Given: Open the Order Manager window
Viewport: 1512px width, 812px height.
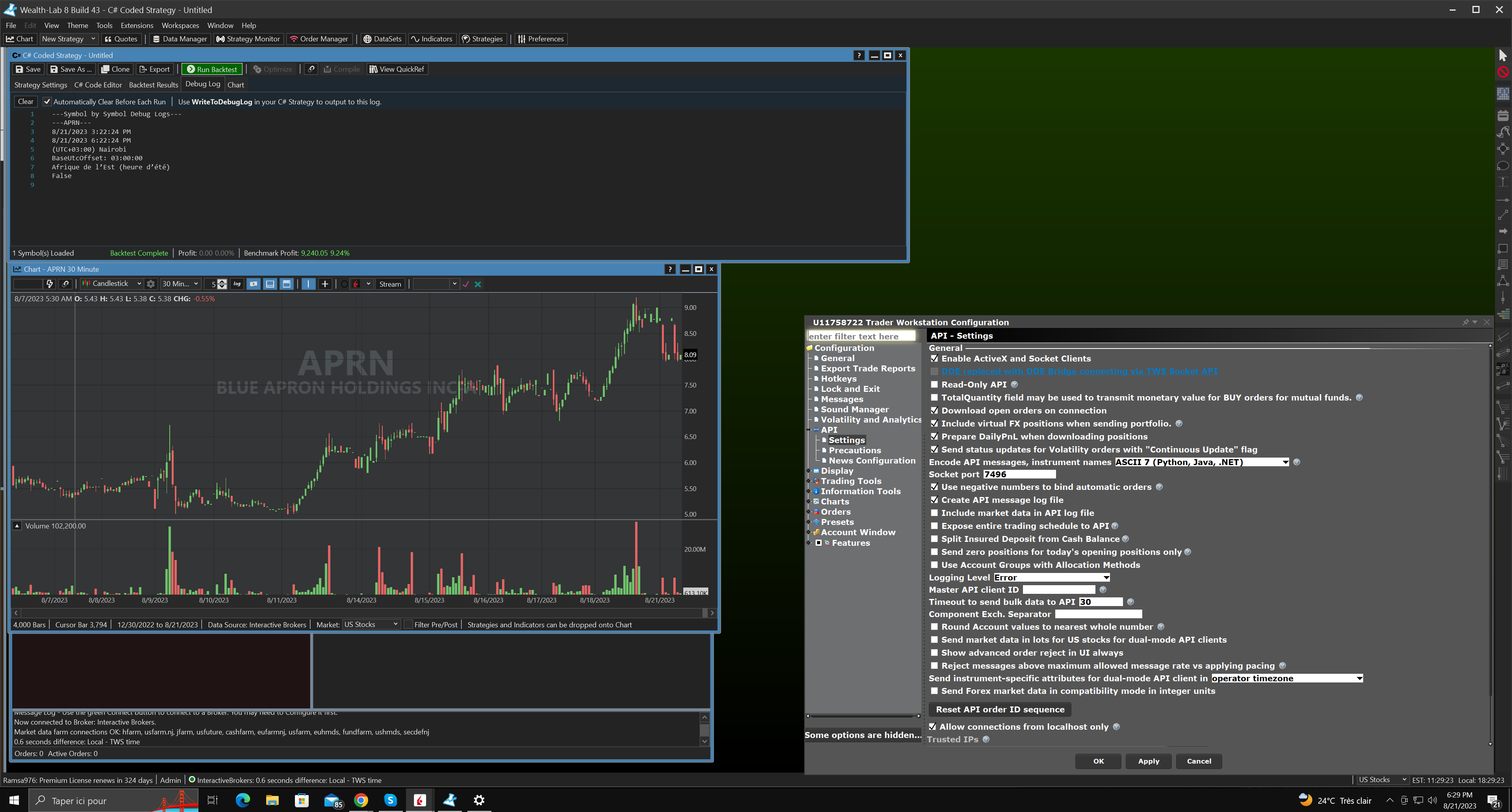Looking at the screenshot, I should [x=319, y=39].
